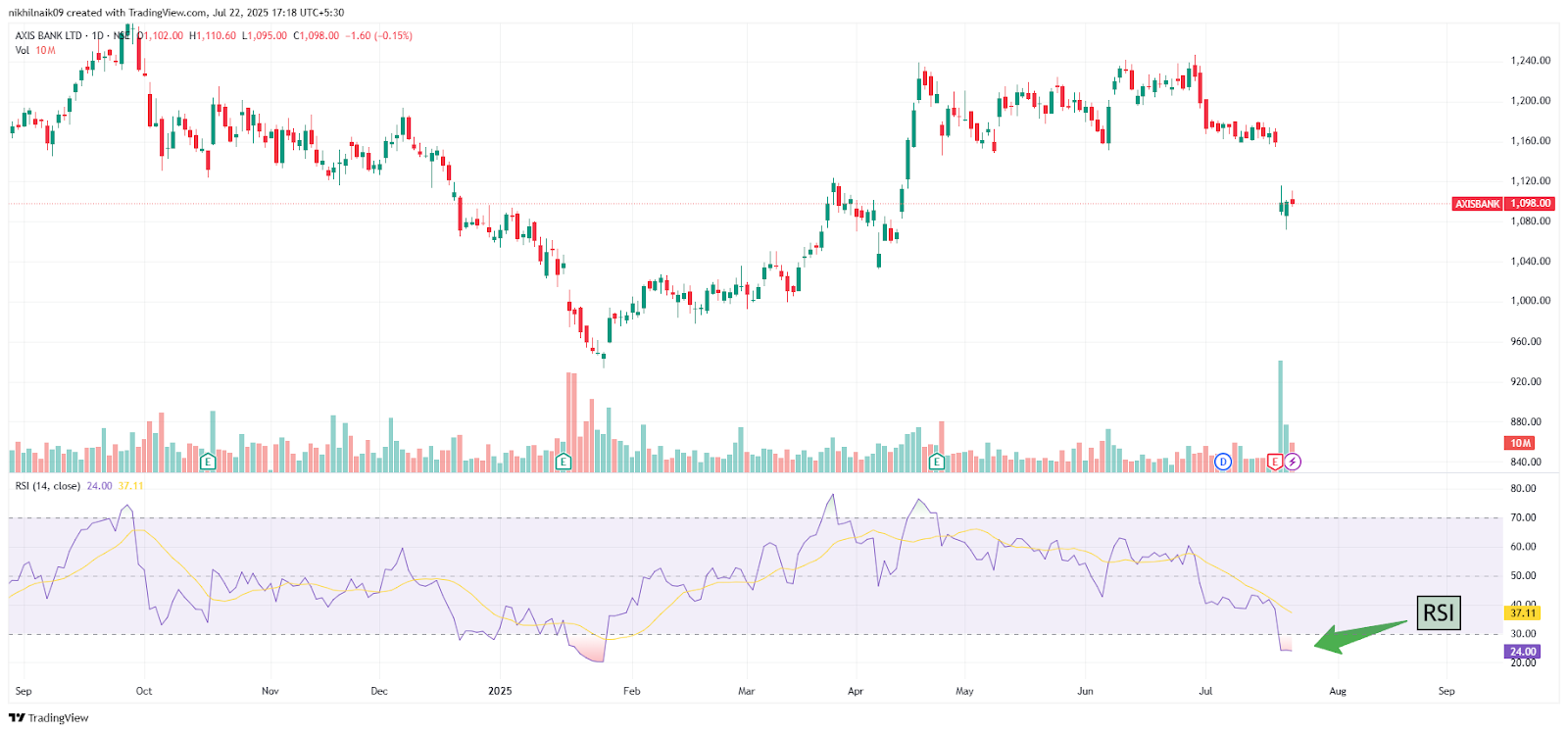Click the 880.00 price axis label
Image resolution: width=1568 pixels, height=733 pixels.
(x=1526, y=422)
